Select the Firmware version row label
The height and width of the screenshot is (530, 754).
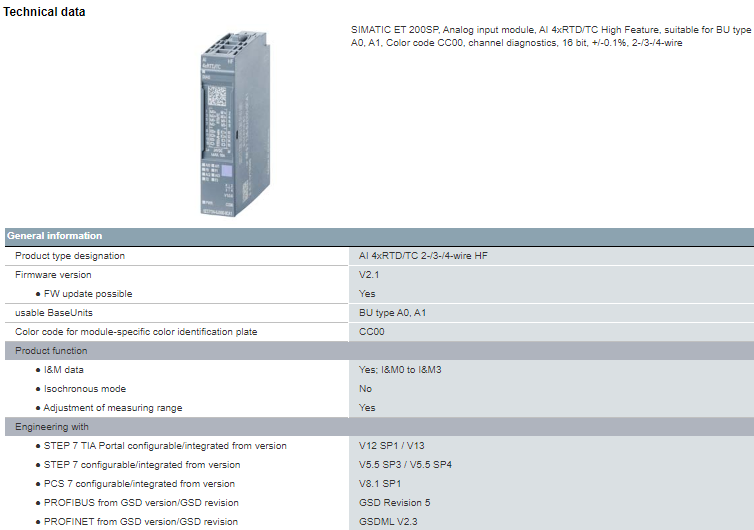(53, 275)
